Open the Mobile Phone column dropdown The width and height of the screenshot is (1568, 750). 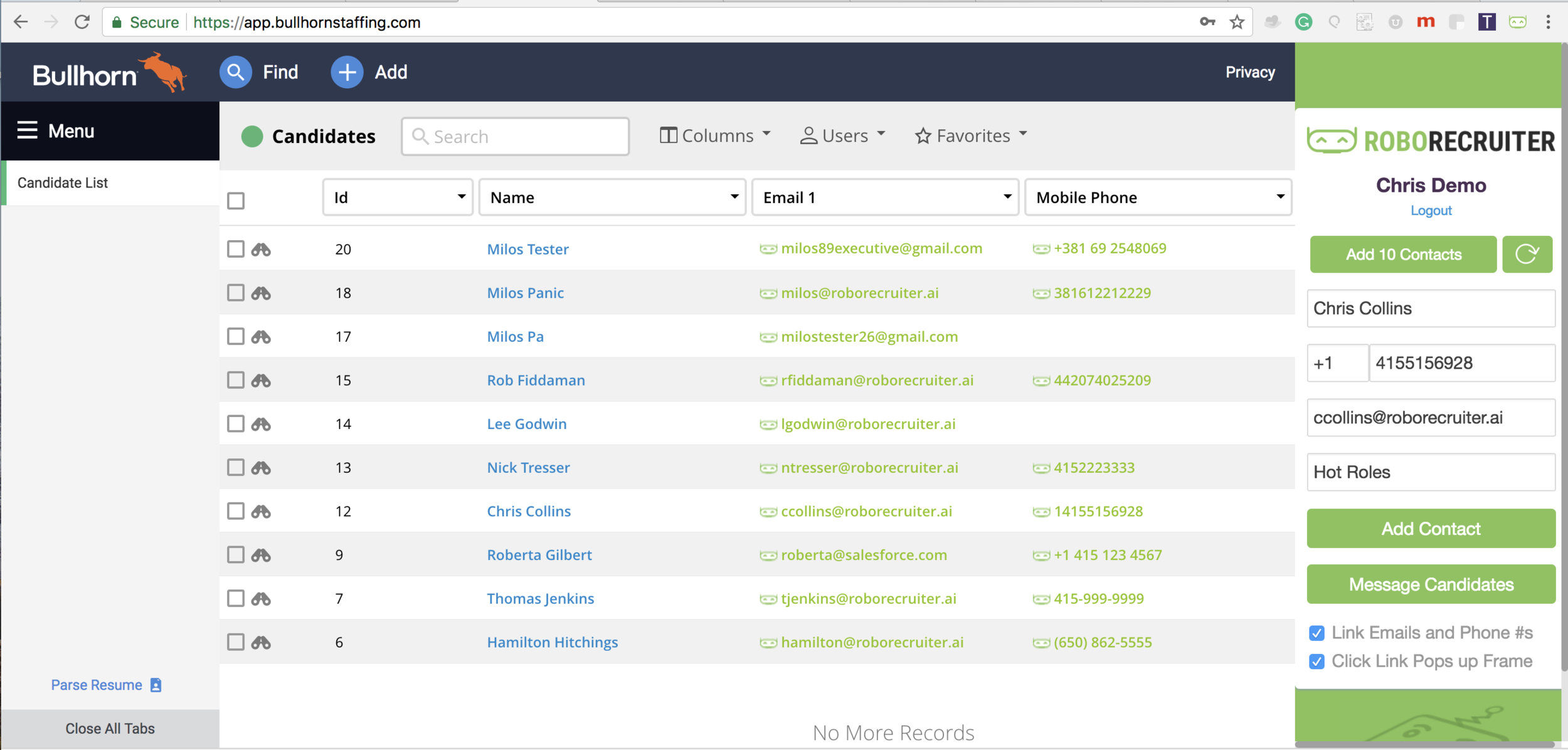pyautogui.click(x=1158, y=198)
